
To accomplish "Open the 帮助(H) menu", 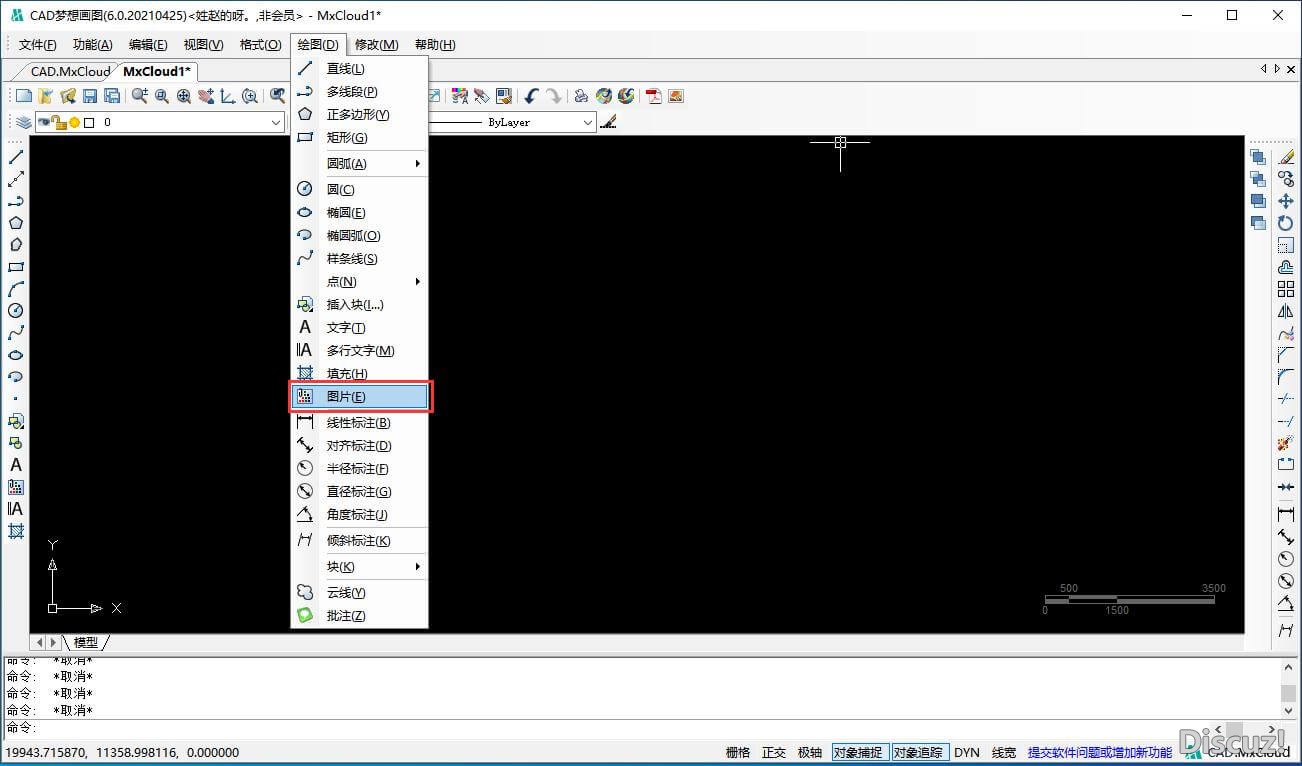I will (x=434, y=45).
